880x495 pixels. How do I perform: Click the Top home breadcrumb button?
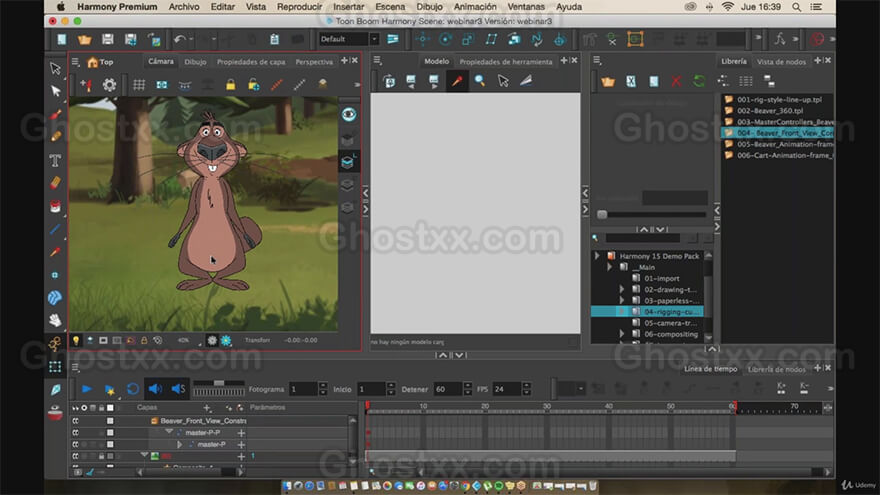pyautogui.click(x=100, y=62)
